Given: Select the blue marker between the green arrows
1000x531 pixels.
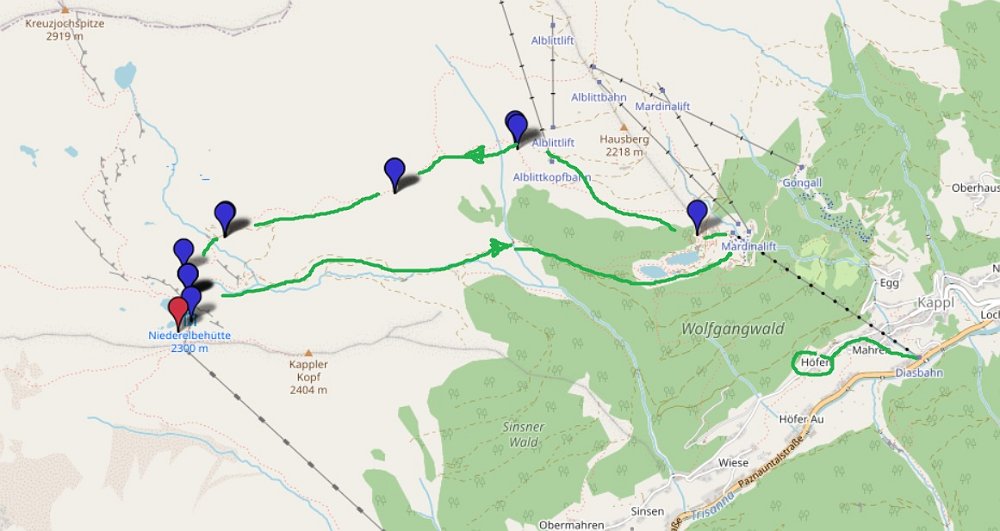Looking at the screenshot, I should [395, 175].
